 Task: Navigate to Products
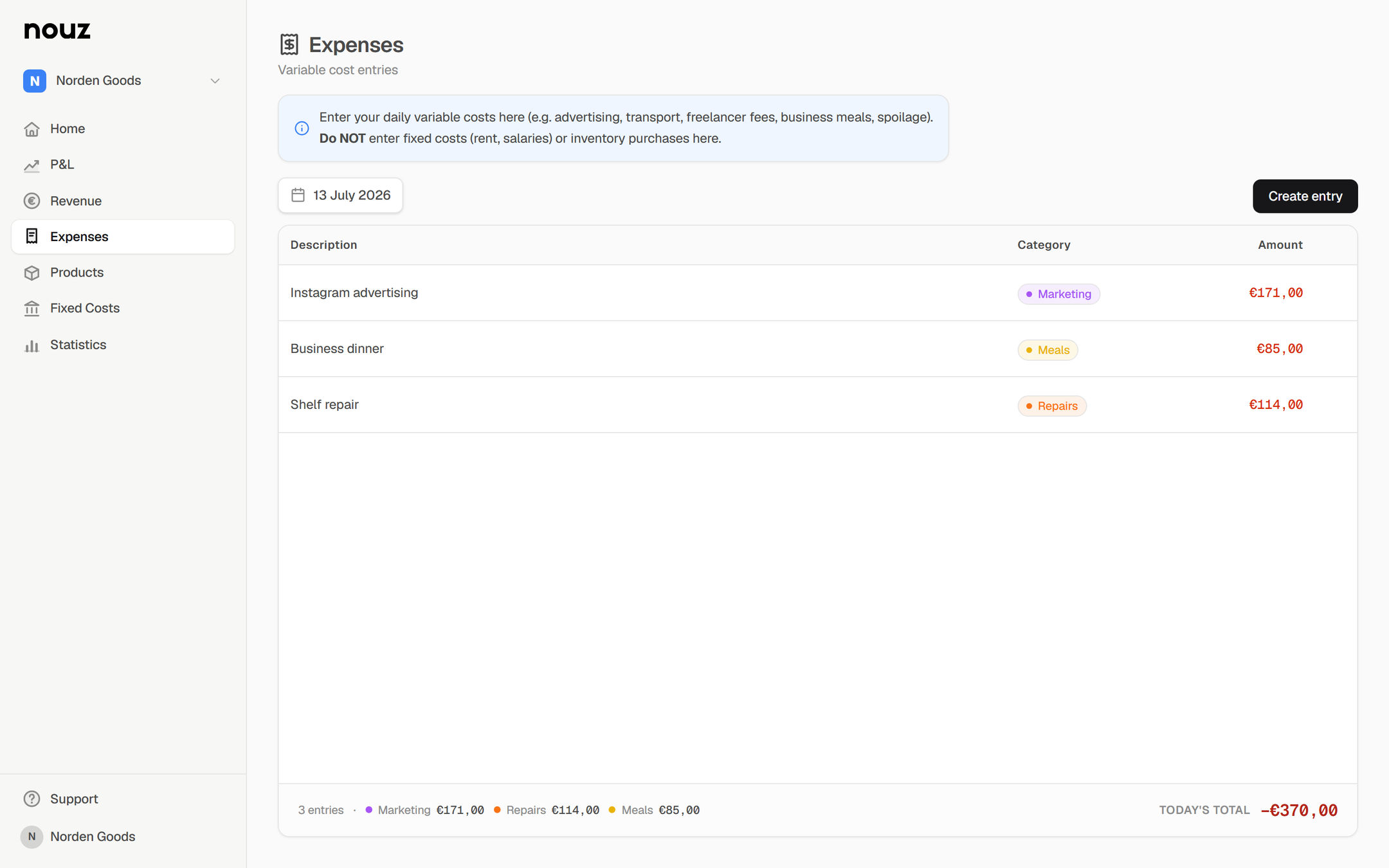(x=123, y=273)
